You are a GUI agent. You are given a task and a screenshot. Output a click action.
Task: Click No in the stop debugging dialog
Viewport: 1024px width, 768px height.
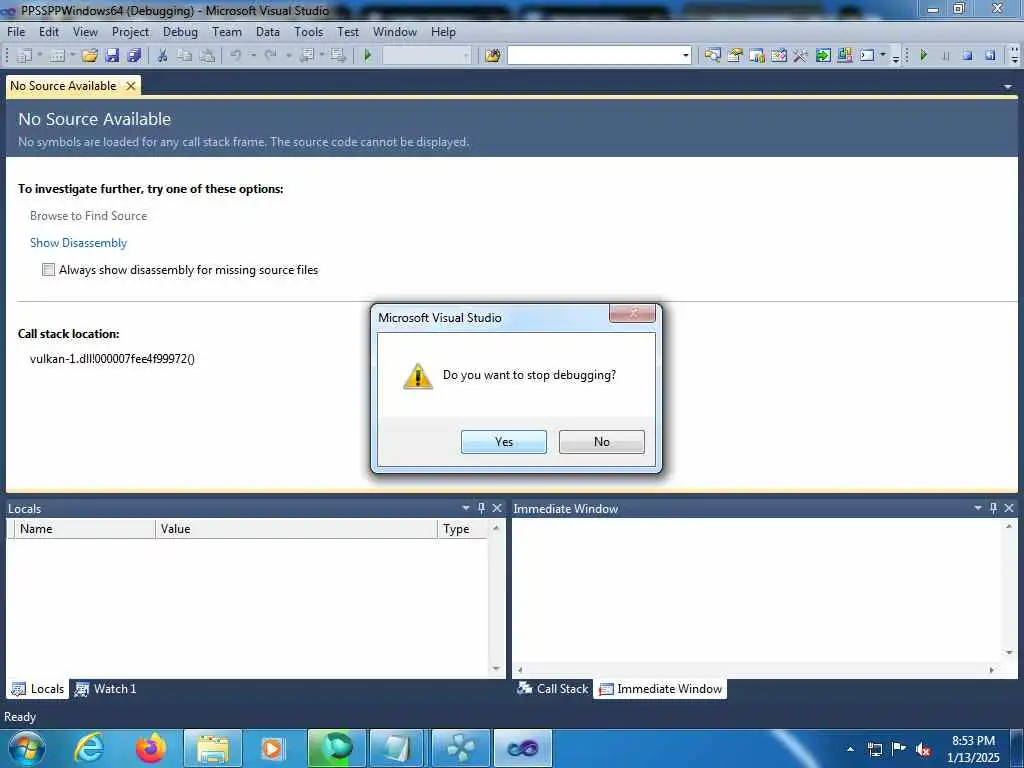click(x=601, y=442)
